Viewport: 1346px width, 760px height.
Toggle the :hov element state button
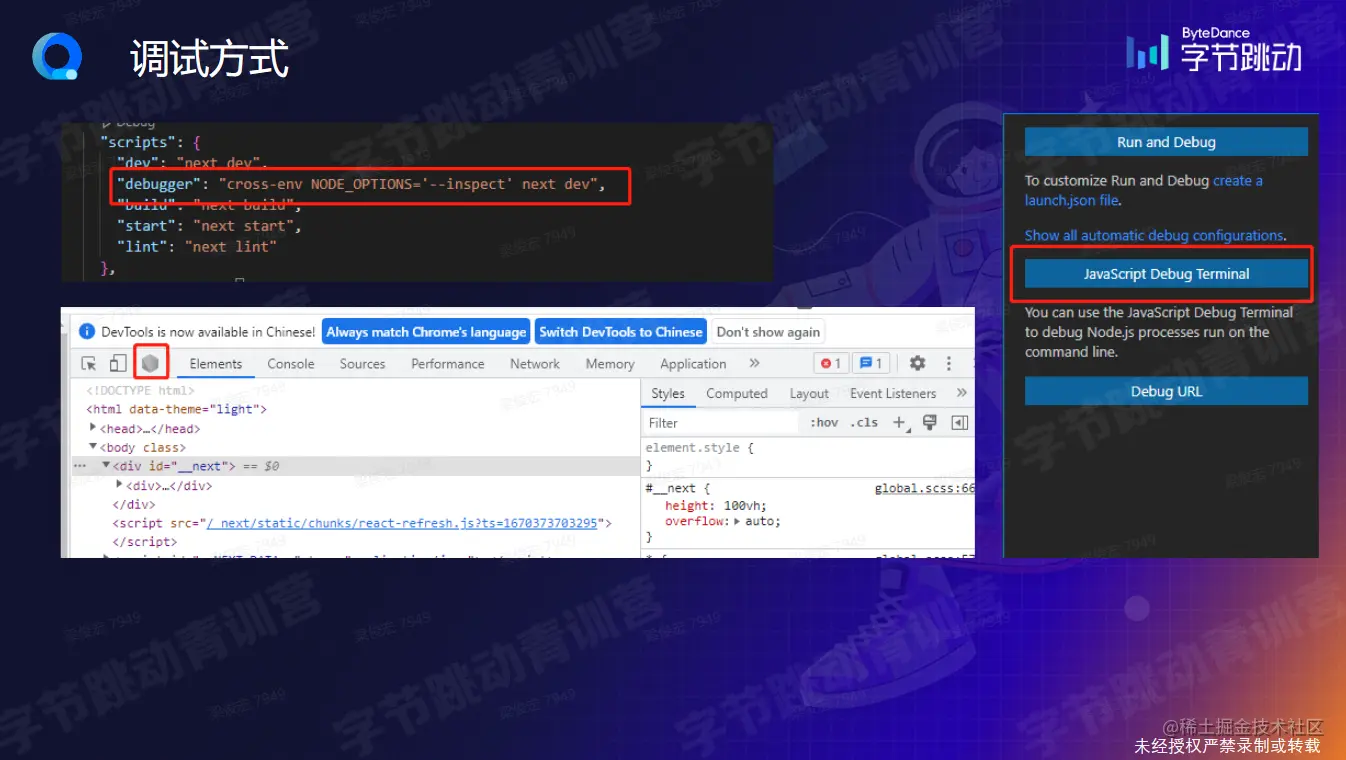coord(825,423)
